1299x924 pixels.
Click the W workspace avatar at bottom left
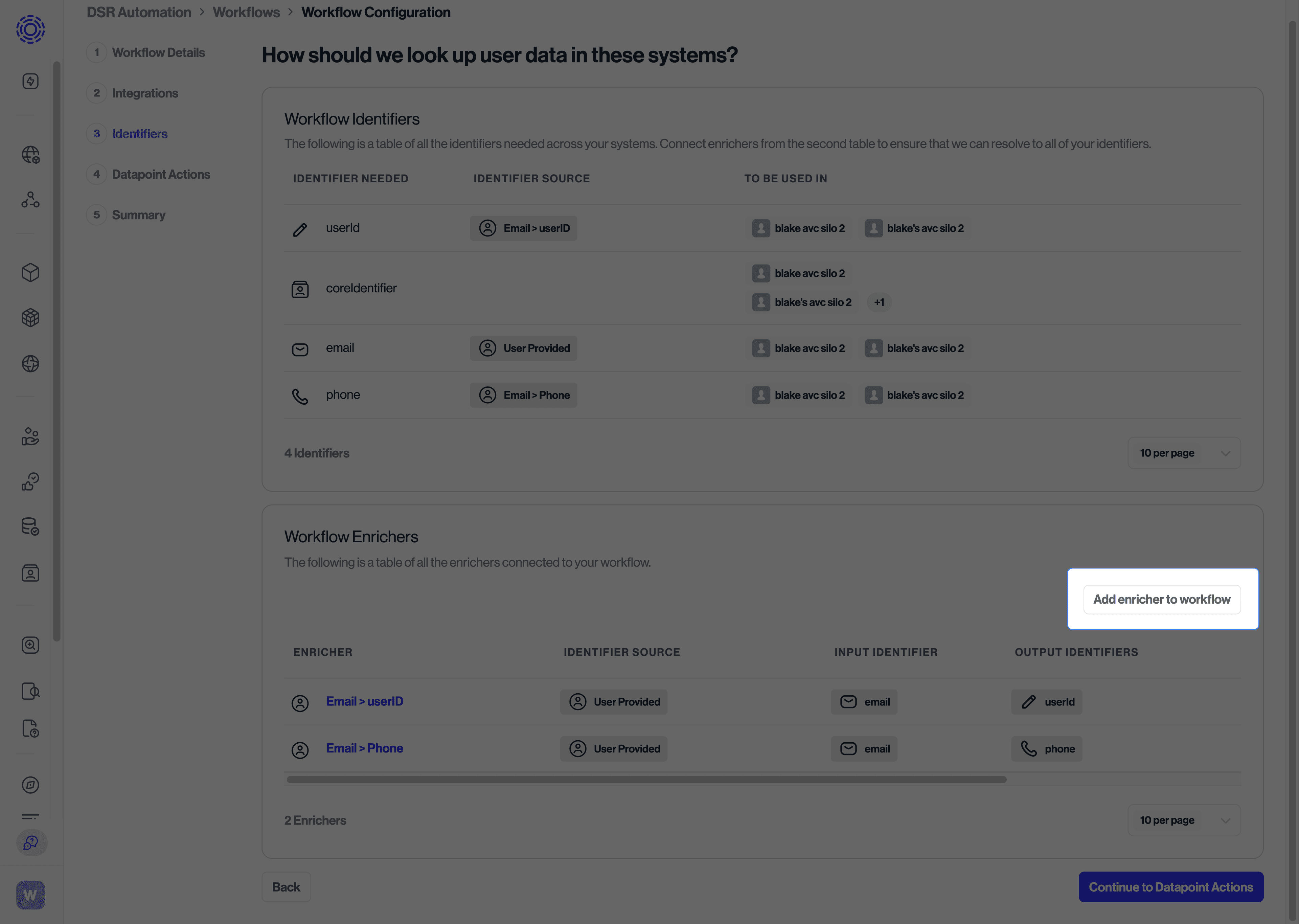[30, 895]
